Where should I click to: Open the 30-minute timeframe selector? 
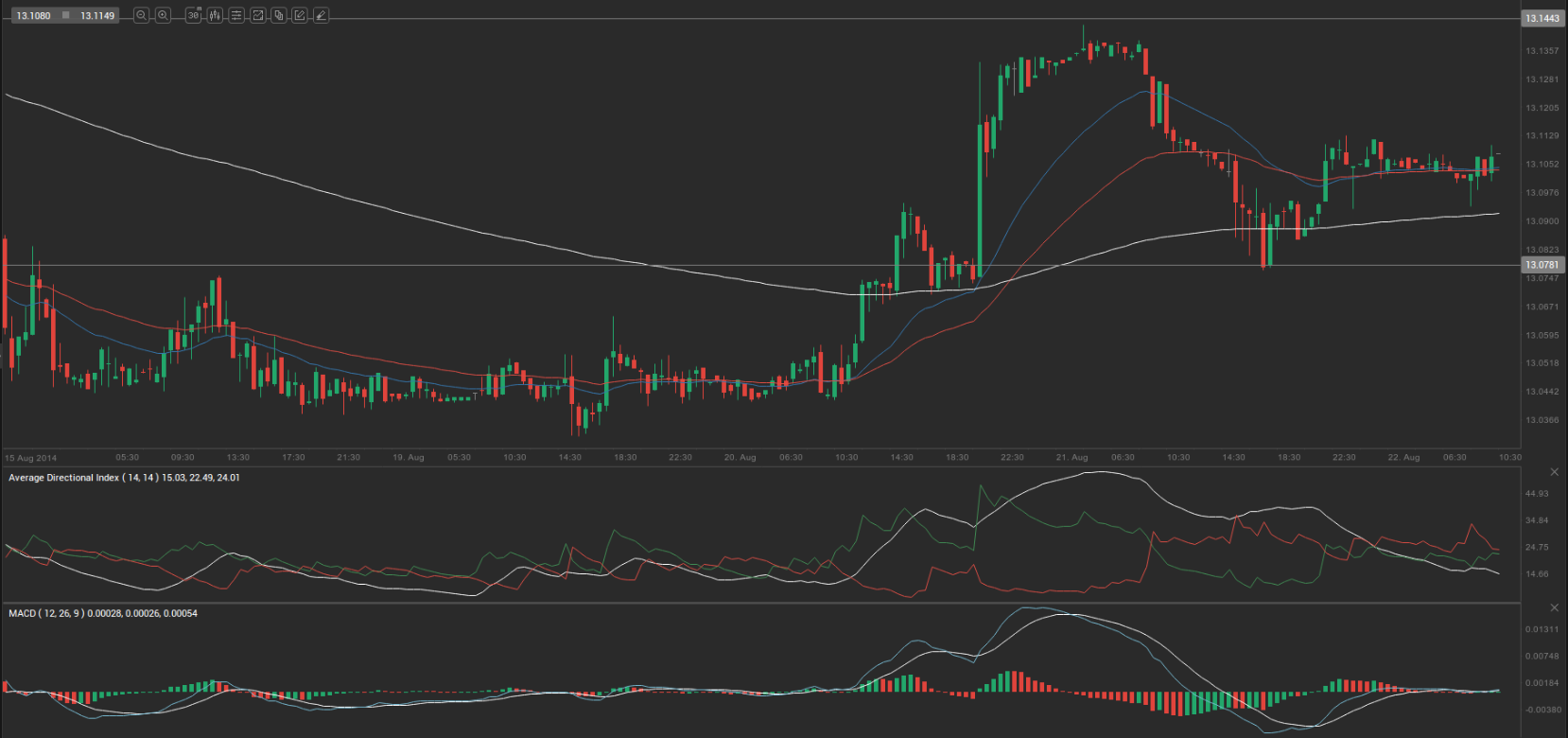193,15
